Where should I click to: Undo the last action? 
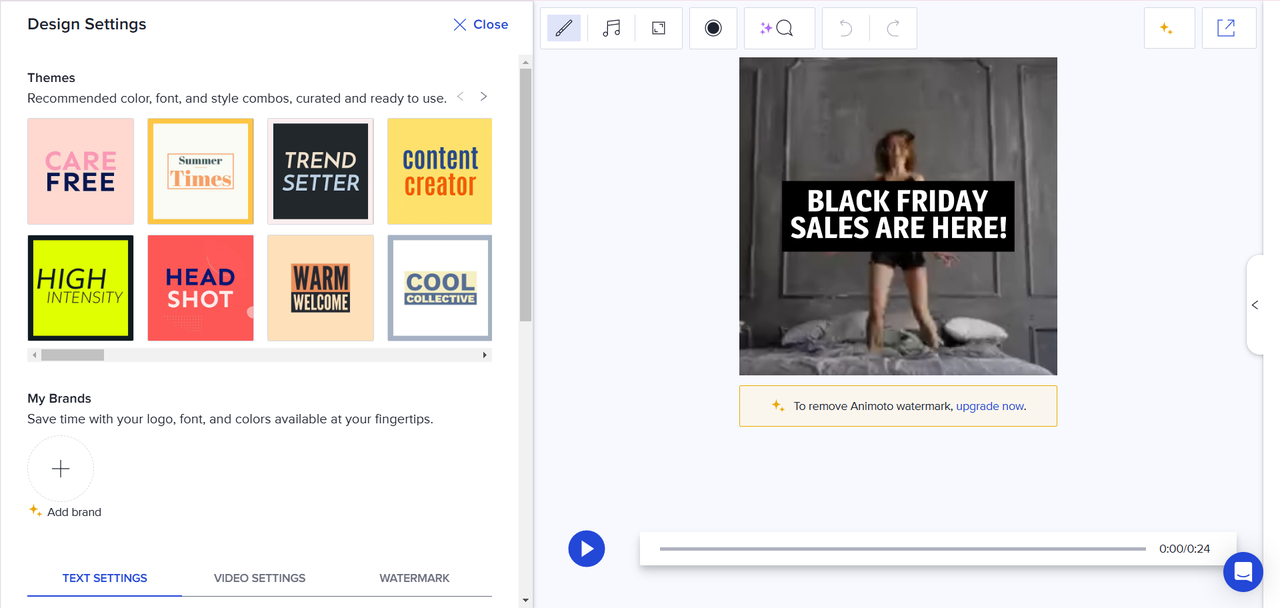point(845,29)
